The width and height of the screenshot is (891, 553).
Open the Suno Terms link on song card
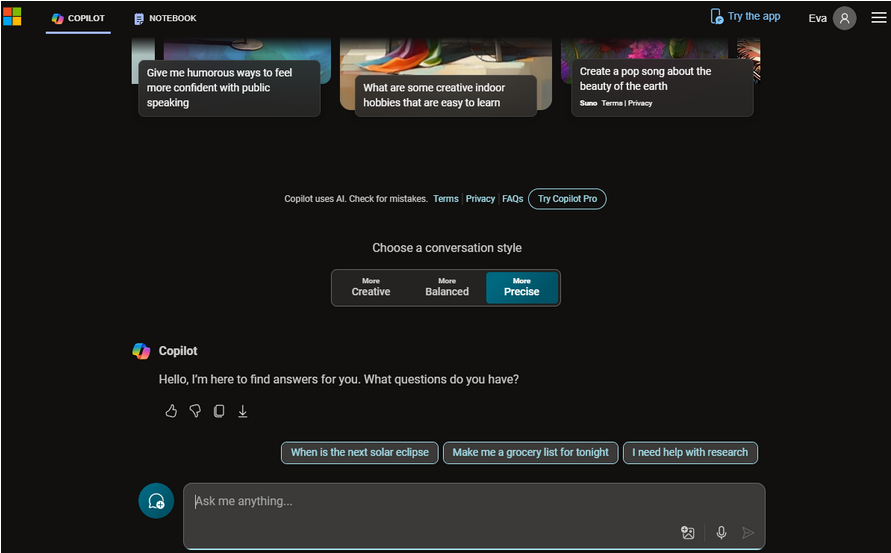612,103
